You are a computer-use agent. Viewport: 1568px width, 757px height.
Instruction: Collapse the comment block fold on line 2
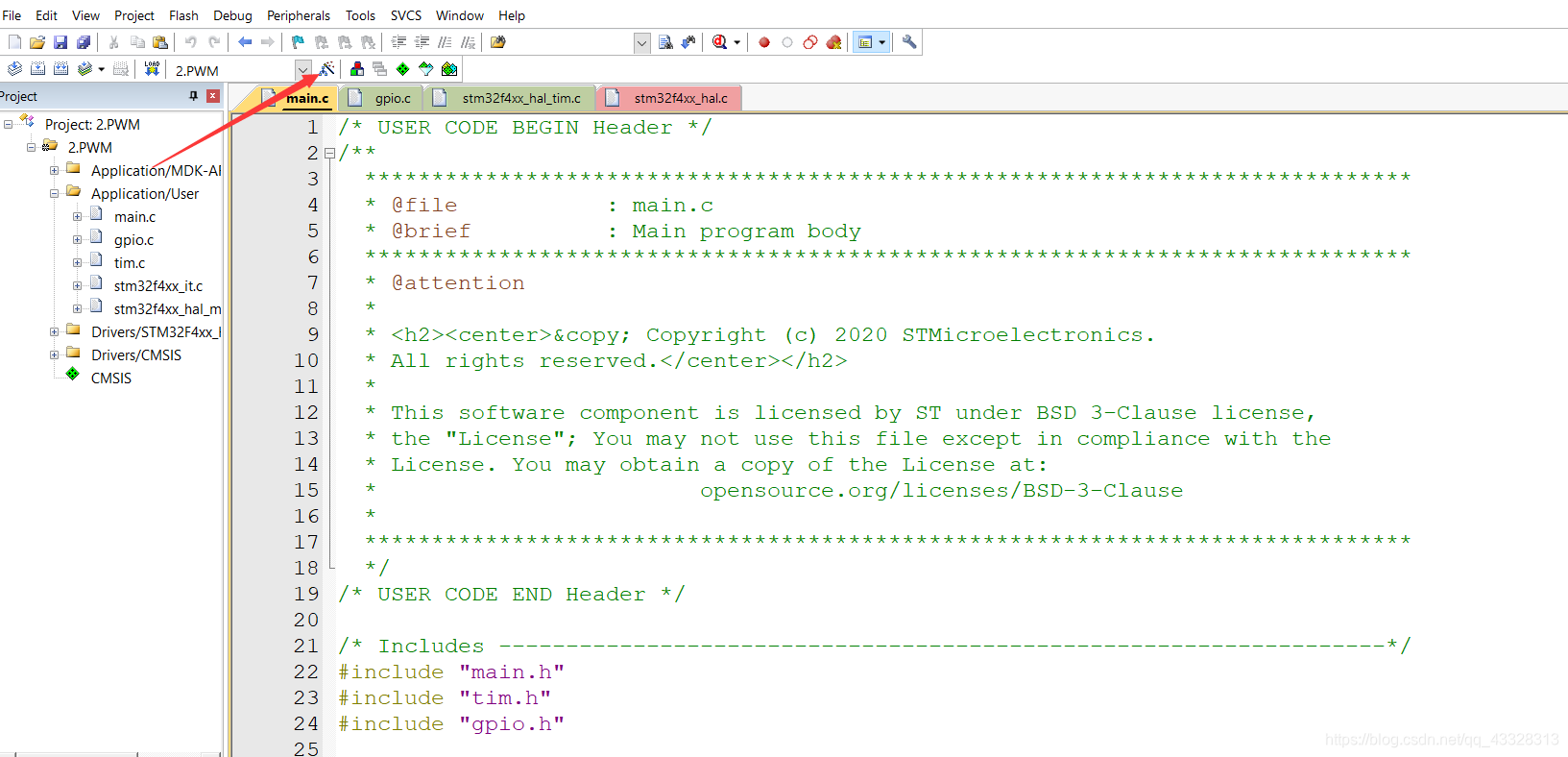pos(330,153)
